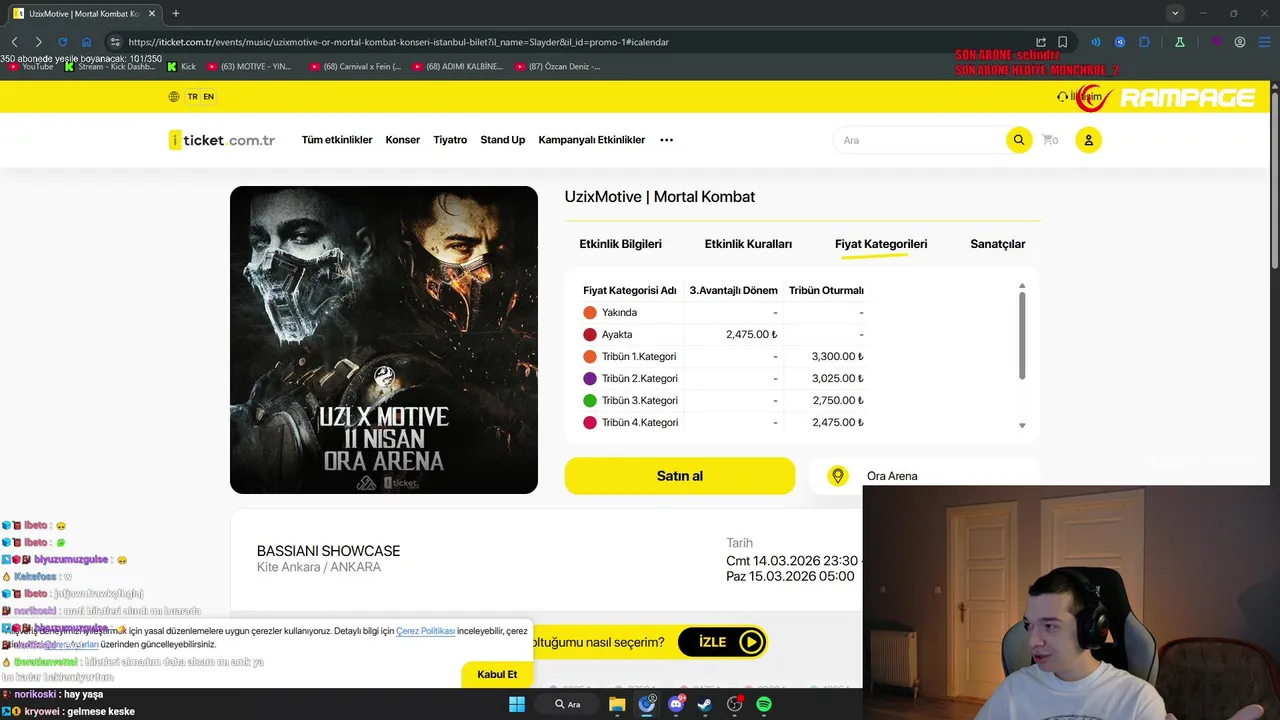Click the globe language icon

tap(174, 97)
